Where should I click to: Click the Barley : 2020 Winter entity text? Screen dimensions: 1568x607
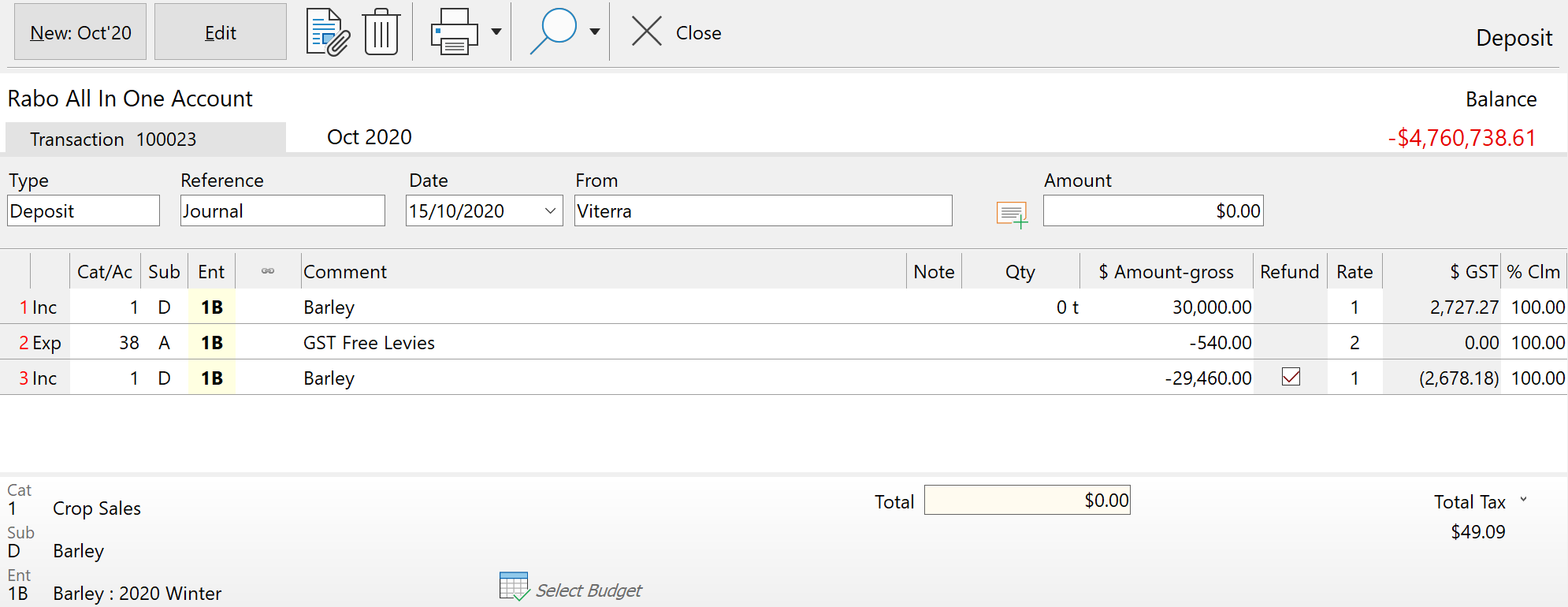[137, 594]
